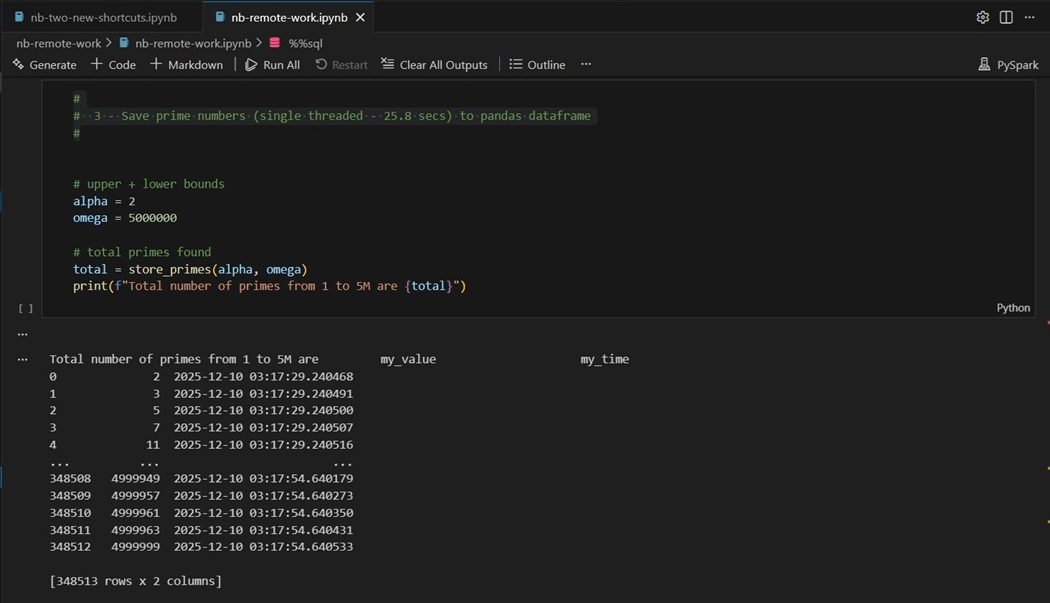Open notebook settings gear icon
Image resolution: width=1050 pixels, height=603 pixels.
click(982, 17)
